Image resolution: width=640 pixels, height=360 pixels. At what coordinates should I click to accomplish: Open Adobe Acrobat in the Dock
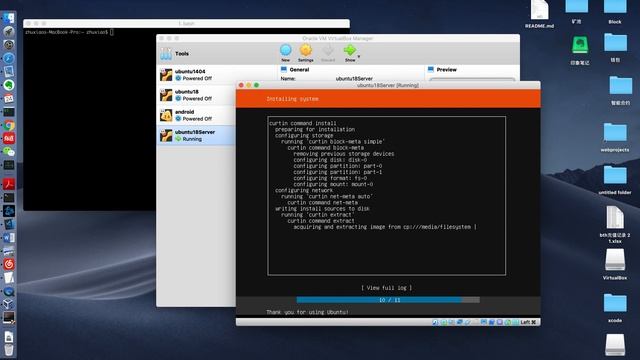[9, 184]
